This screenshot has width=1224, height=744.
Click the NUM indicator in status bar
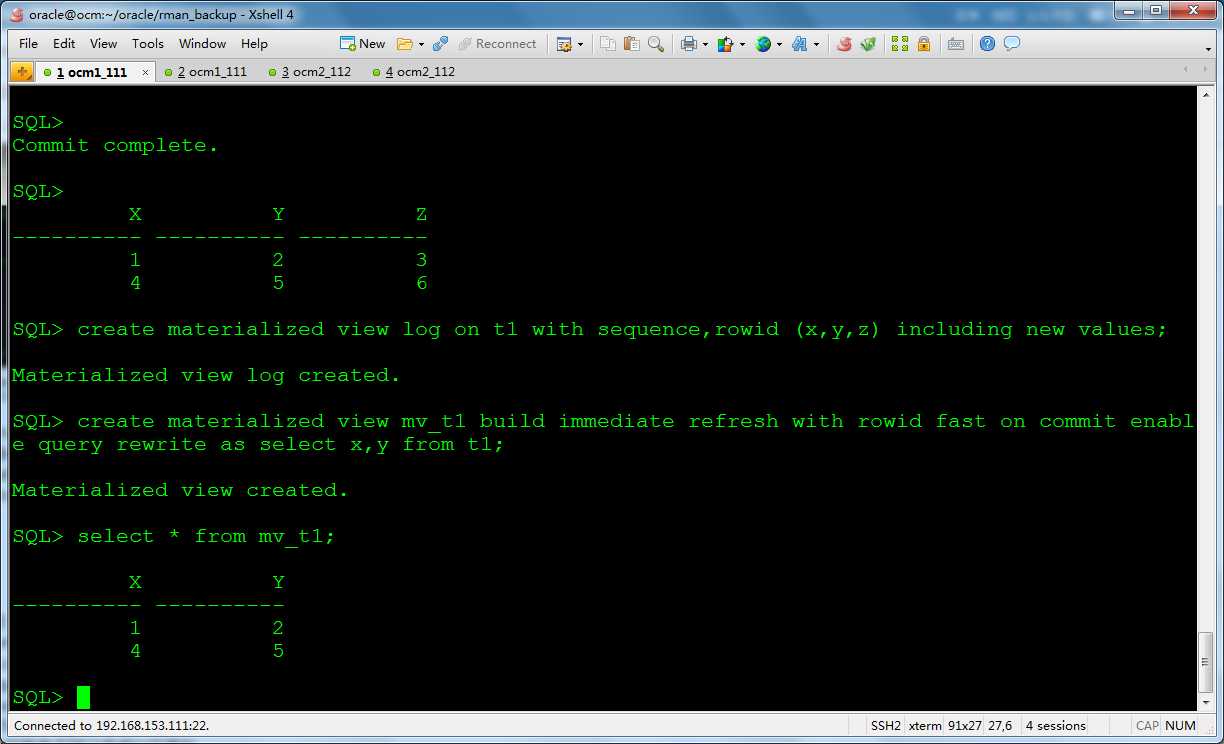point(1180,726)
